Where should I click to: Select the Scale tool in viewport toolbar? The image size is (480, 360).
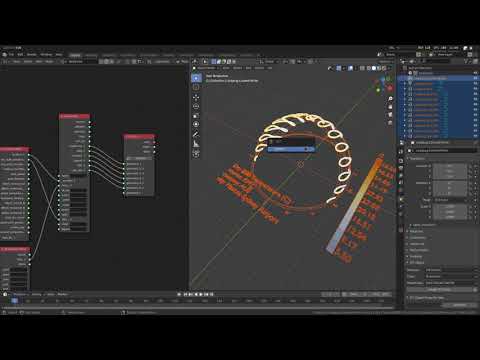(x=196, y=115)
